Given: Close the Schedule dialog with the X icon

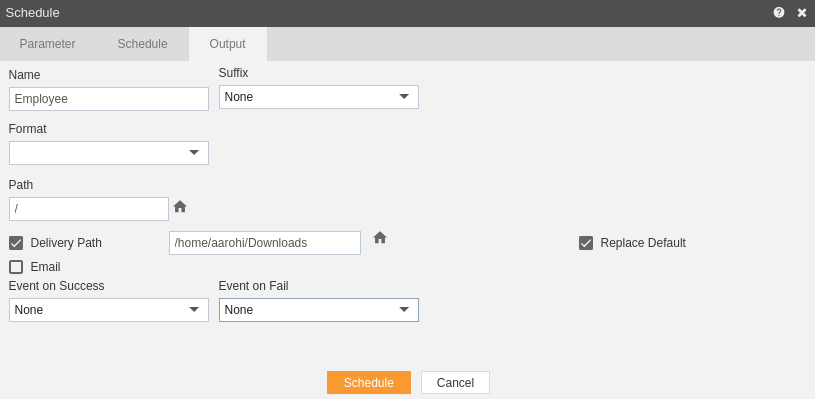Looking at the screenshot, I should [802, 13].
